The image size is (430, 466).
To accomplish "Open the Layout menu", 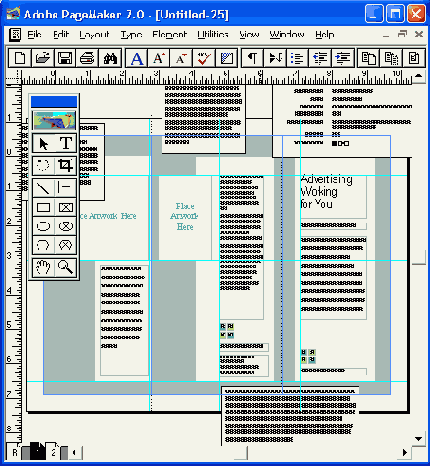I will click(x=94, y=35).
